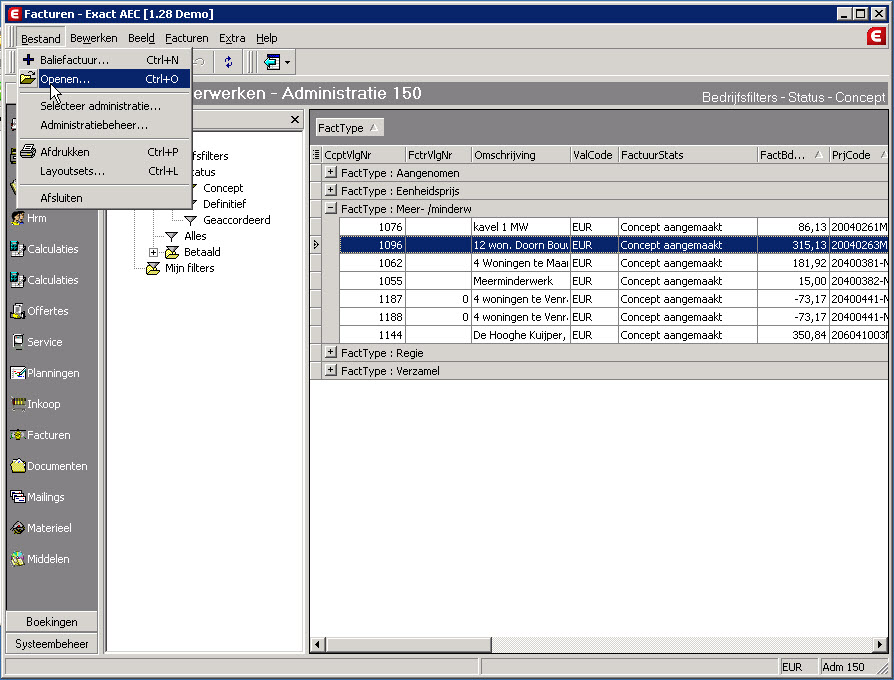Viewport: 894px width, 680px height.
Task: Sort by the FactuurStats column header
Action: click(688, 154)
